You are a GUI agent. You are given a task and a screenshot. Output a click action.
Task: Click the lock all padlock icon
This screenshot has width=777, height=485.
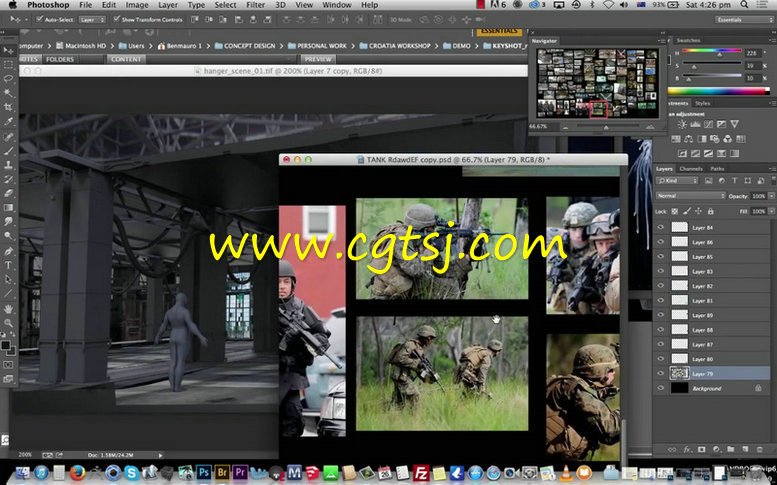click(711, 211)
